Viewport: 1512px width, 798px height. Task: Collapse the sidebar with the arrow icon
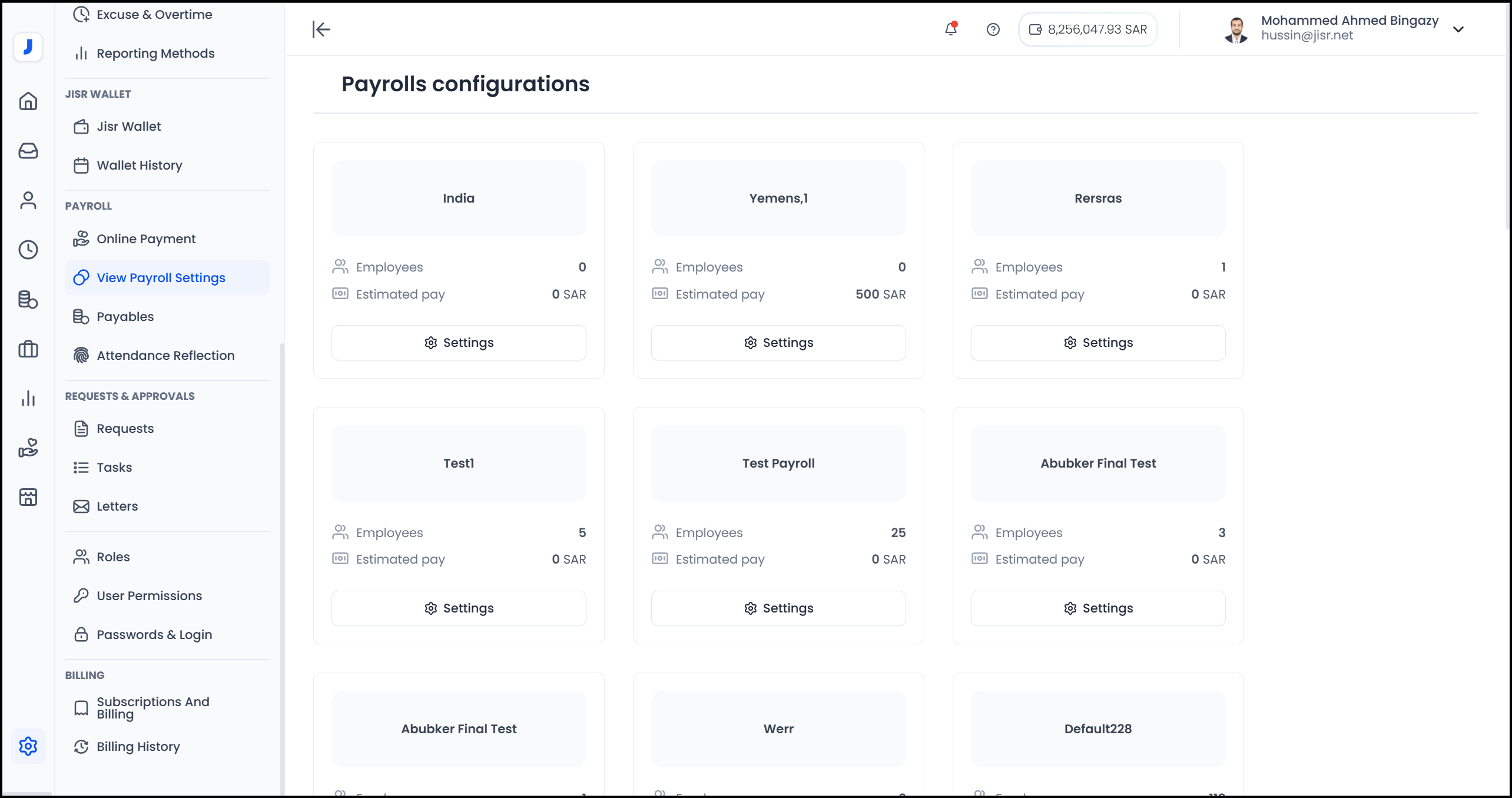tap(321, 29)
